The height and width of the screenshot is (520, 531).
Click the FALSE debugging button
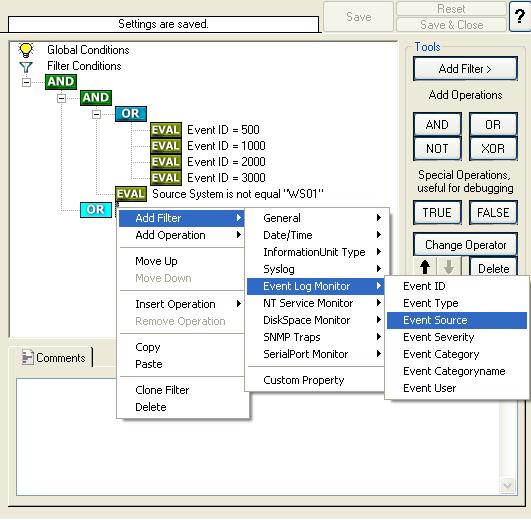click(x=493, y=213)
